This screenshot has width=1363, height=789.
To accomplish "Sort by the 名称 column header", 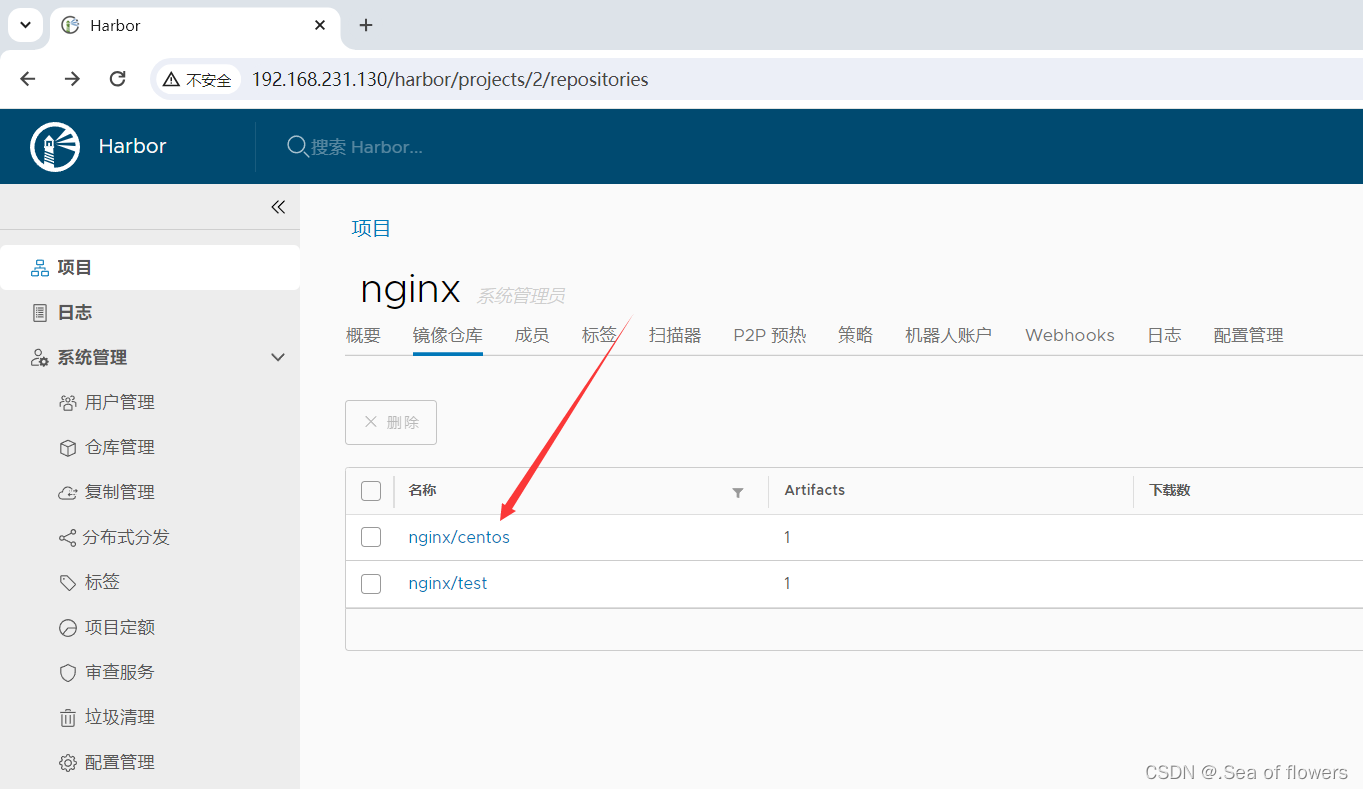I will pyautogui.click(x=422, y=491).
